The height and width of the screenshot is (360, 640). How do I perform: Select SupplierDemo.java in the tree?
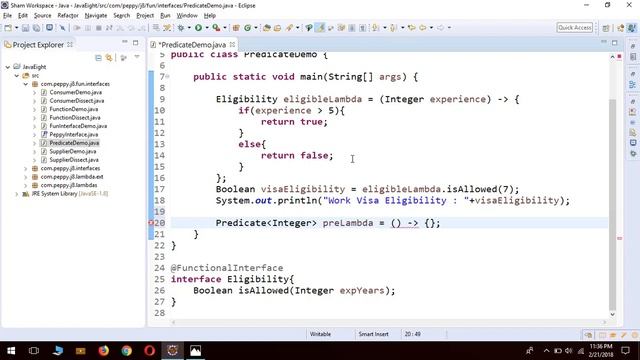[x=73, y=151]
